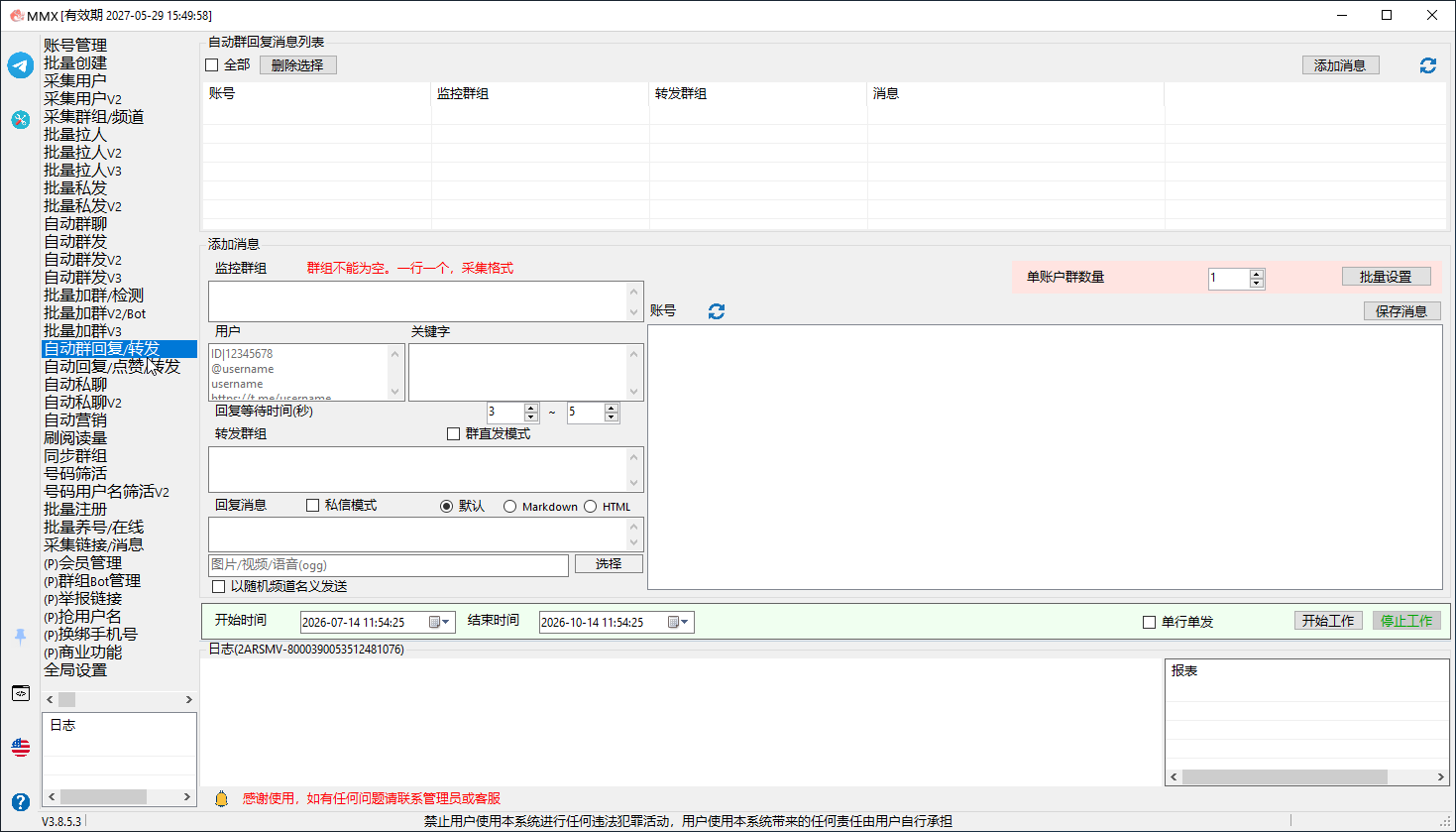Screen dimensions: 1456x832
Task: Click the 开始工作 button
Action: 1328,621
